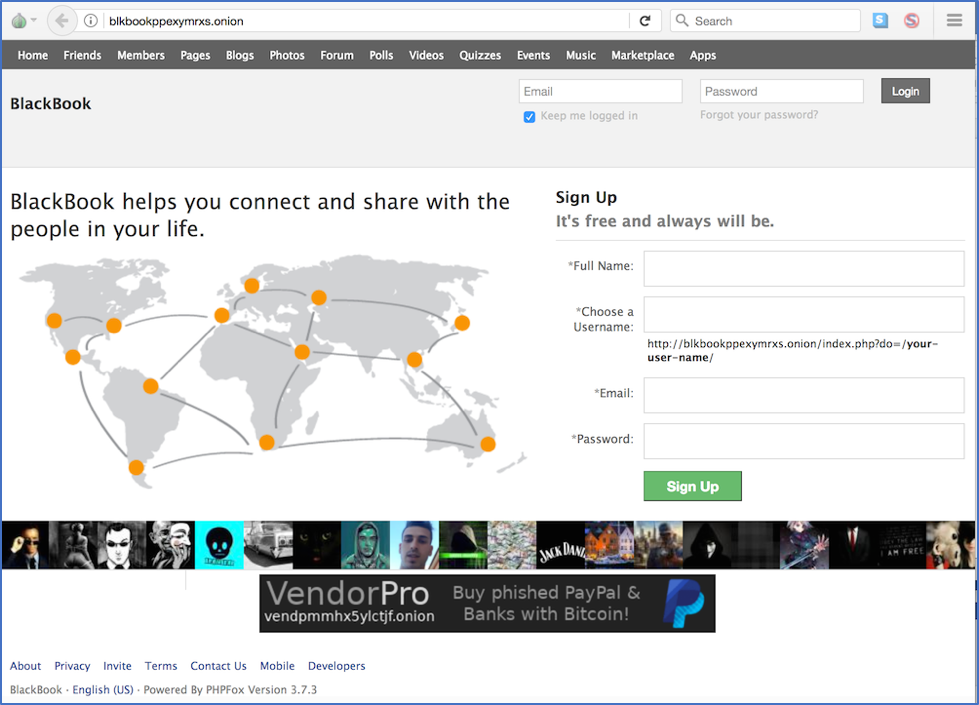Click the Tor onion button

19,21
